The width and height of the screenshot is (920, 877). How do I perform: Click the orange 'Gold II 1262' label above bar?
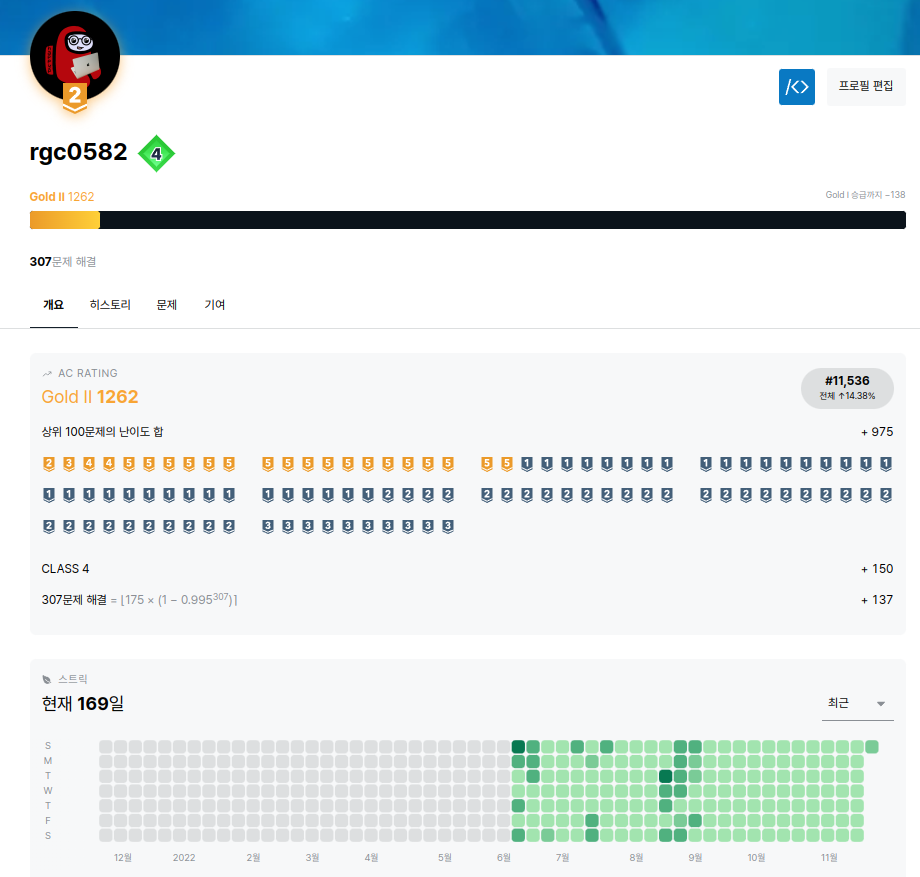62,197
